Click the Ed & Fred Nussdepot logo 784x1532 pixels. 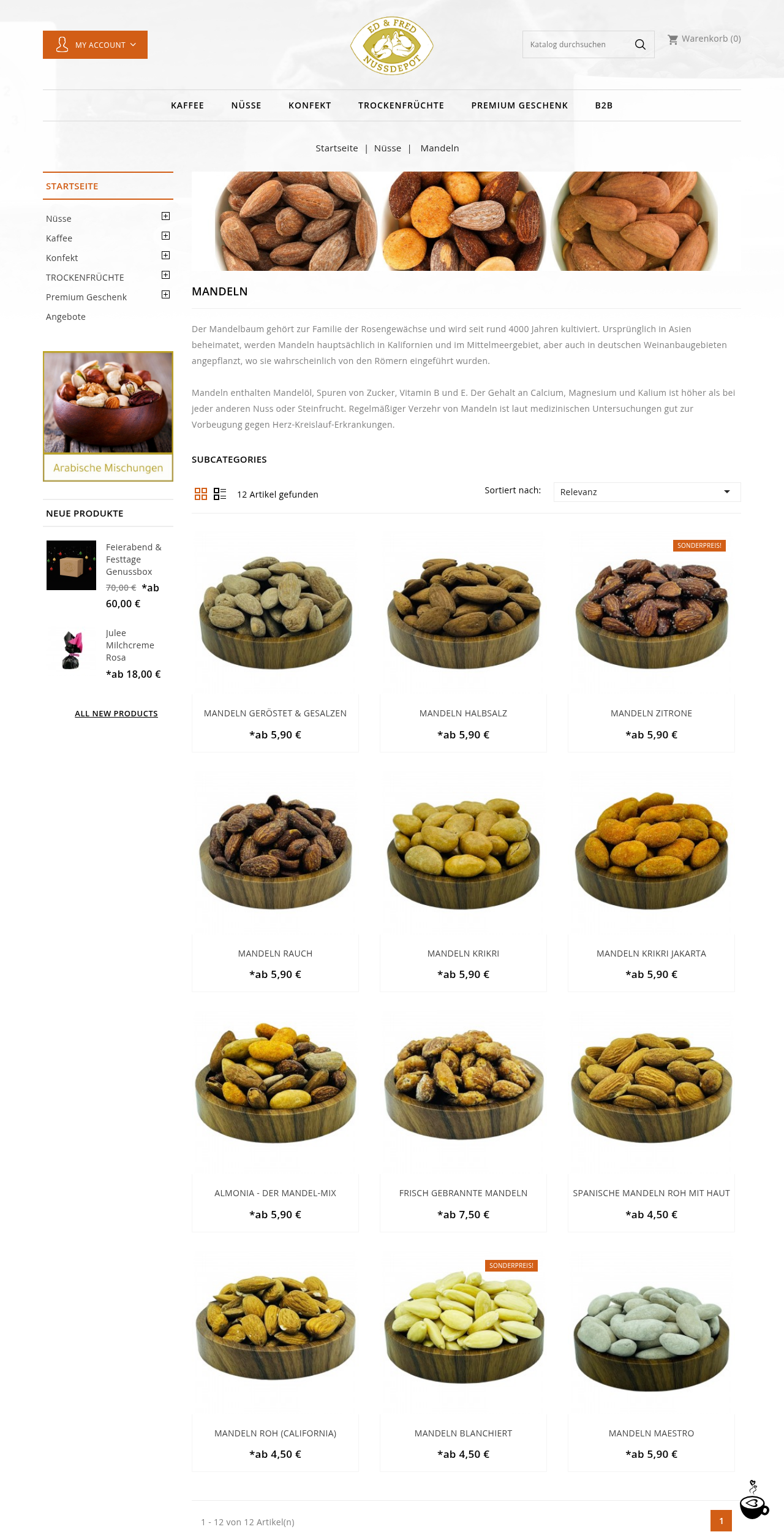[392, 45]
